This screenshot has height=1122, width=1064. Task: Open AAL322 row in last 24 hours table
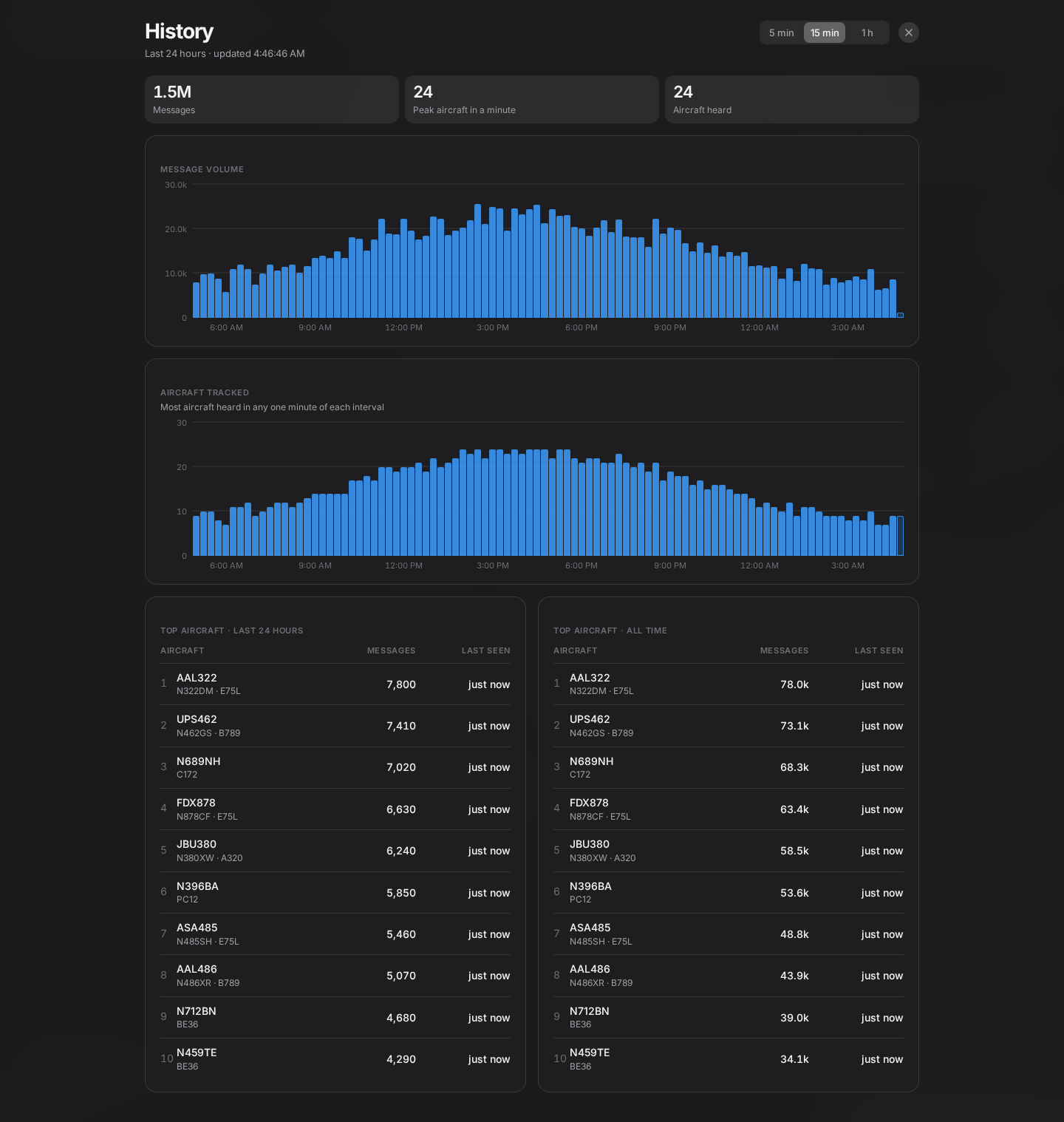click(335, 684)
